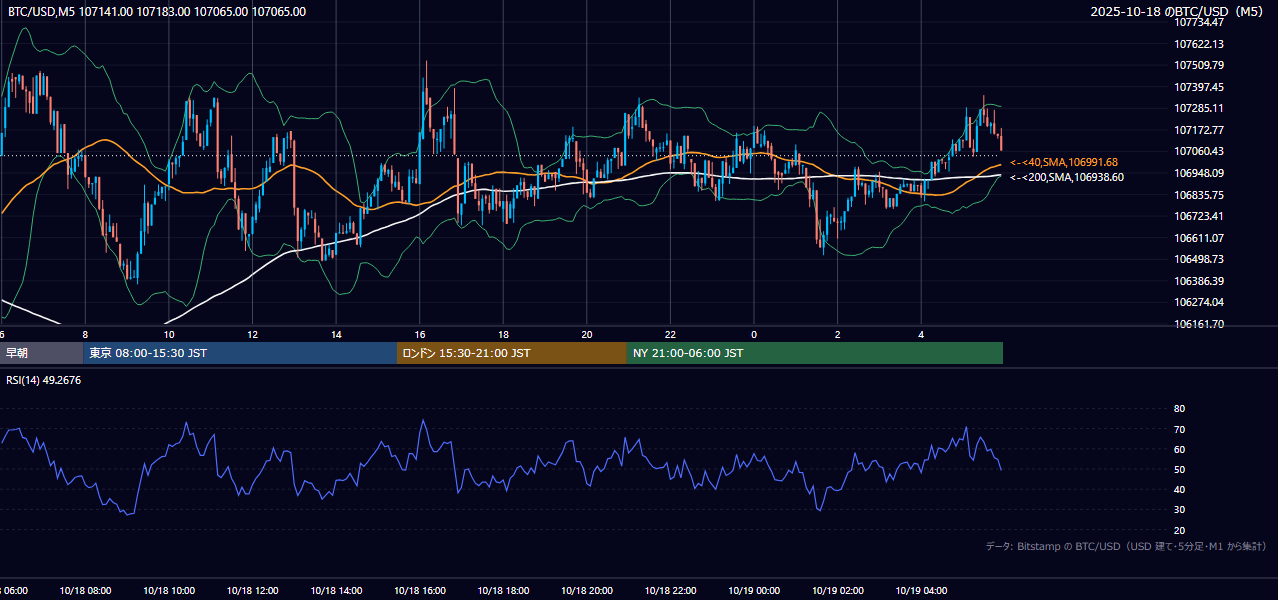Click the hour label 22 under the price chart
Screen dimensions: 1278x600
[671, 335]
